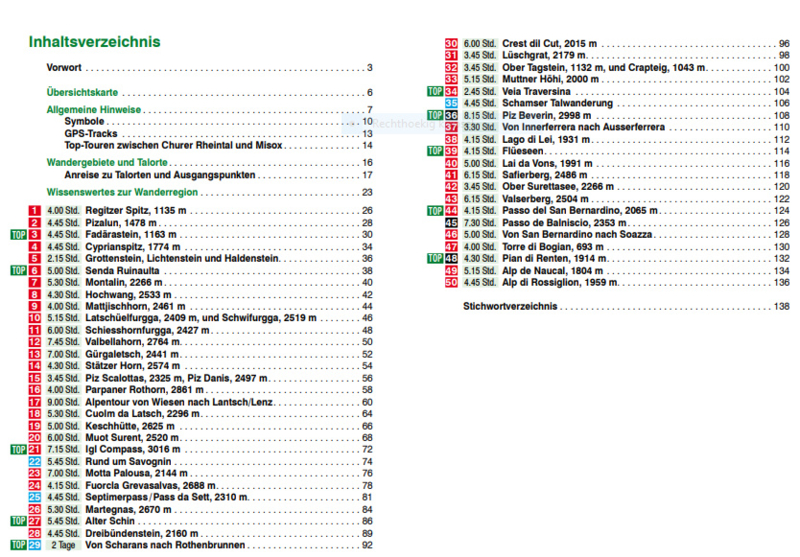The image size is (800, 557).
Task: Open Wandergebiete und Talorte section
Action: click(107, 163)
